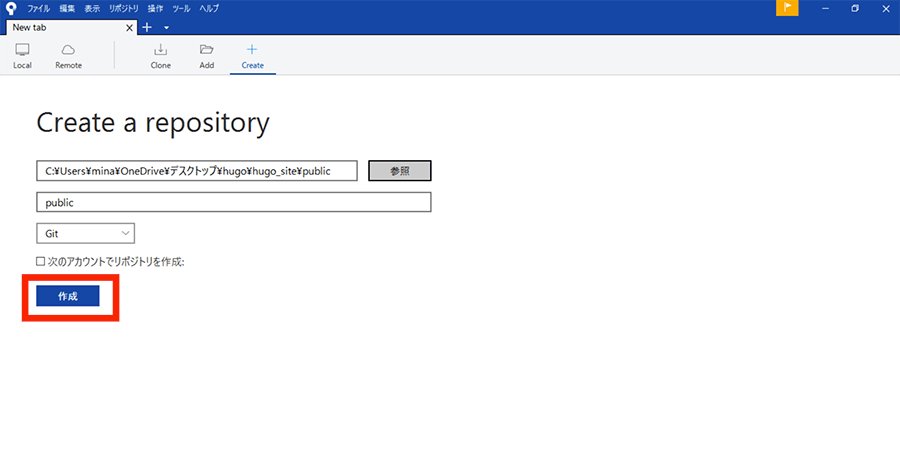Open the tab list dropdown arrow

click(166, 28)
